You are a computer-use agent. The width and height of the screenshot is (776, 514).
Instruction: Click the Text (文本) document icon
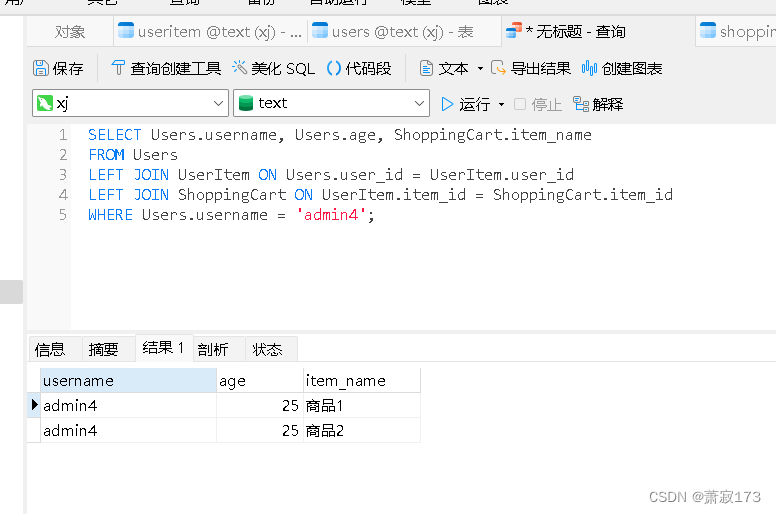[x=426, y=68]
